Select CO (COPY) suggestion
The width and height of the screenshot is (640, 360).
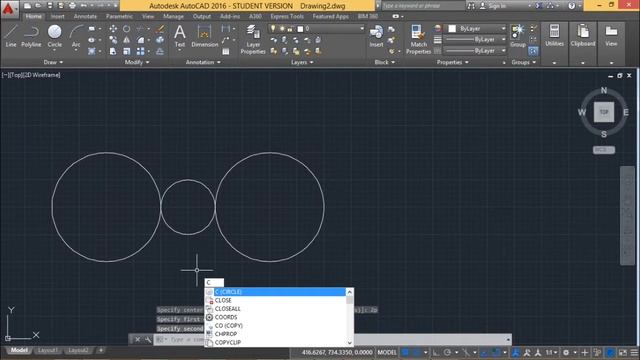pos(275,326)
